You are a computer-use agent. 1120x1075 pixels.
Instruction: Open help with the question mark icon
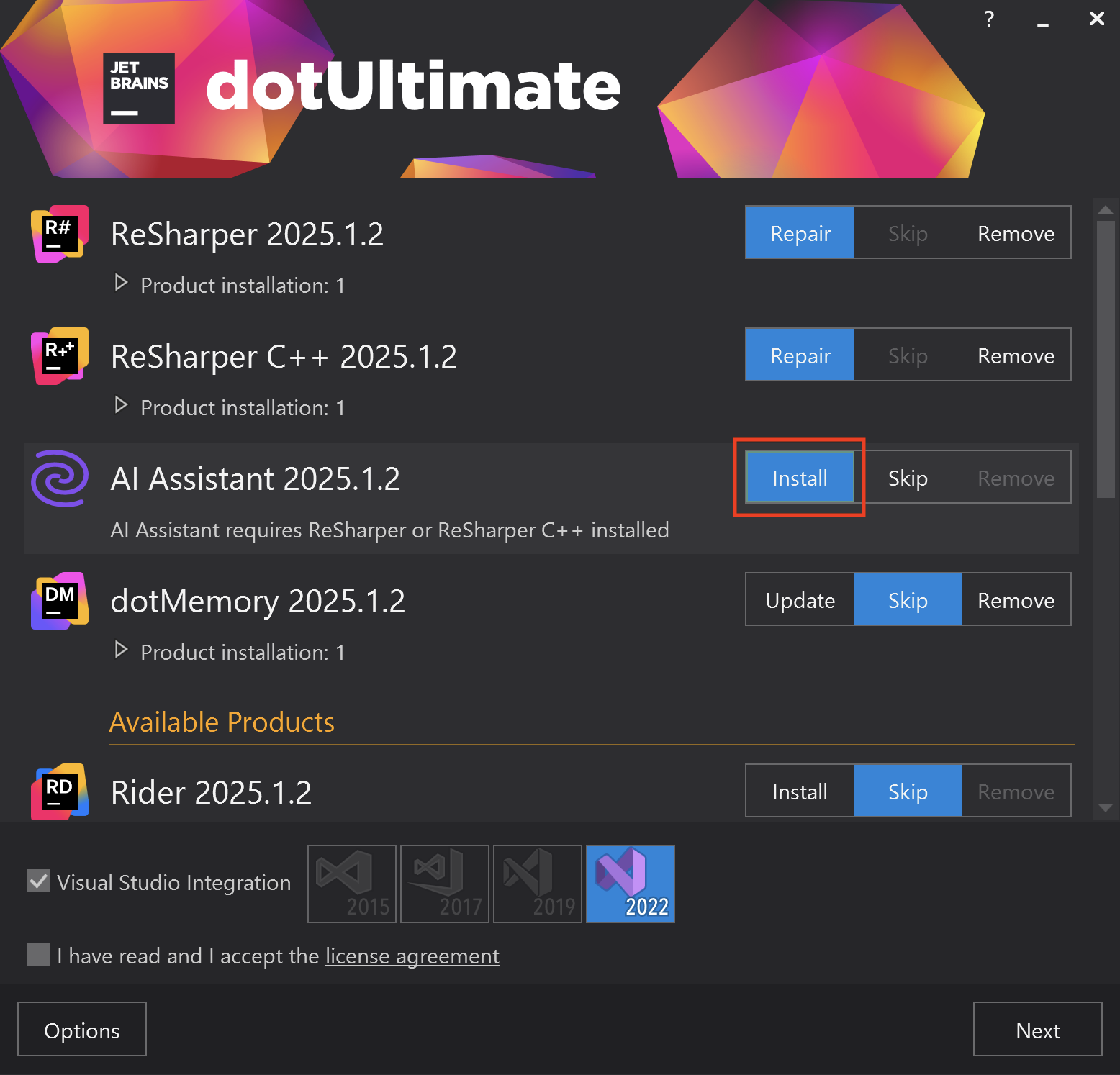coord(989,19)
